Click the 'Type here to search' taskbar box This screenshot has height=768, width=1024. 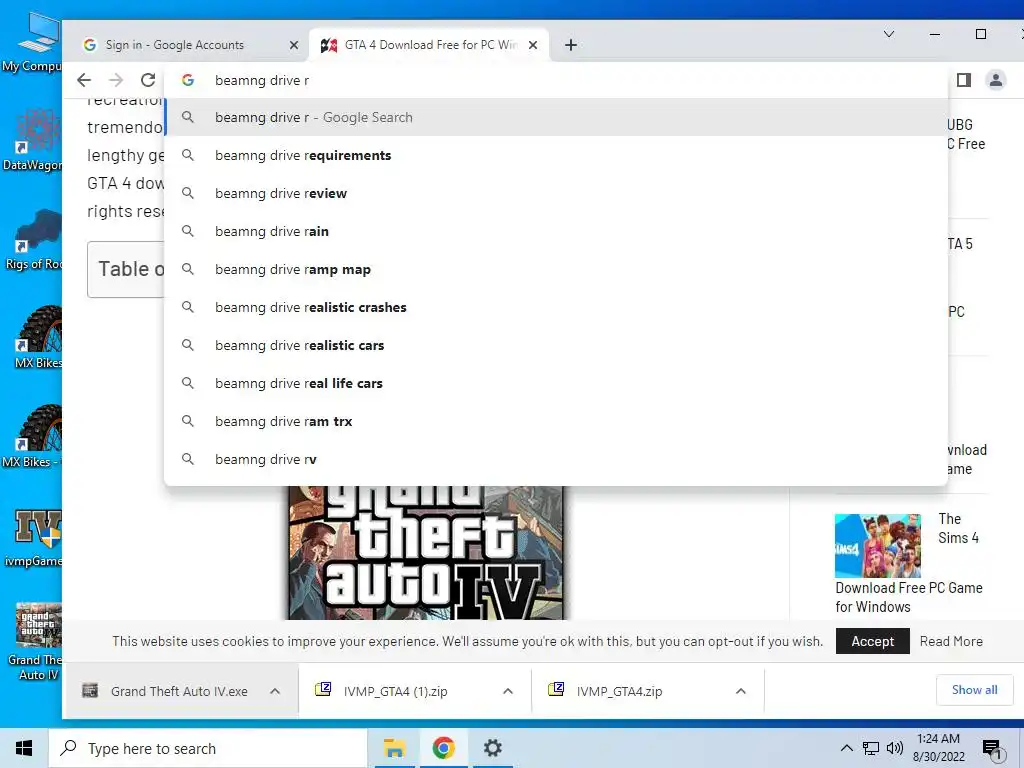pyautogui.click(x=208, y=748)
